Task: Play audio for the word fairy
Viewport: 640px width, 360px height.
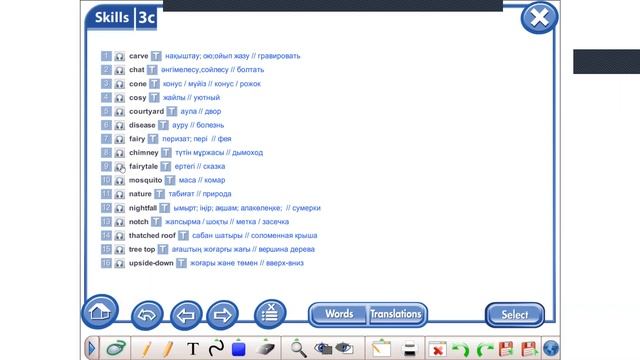Action: [x=119, y=139]
